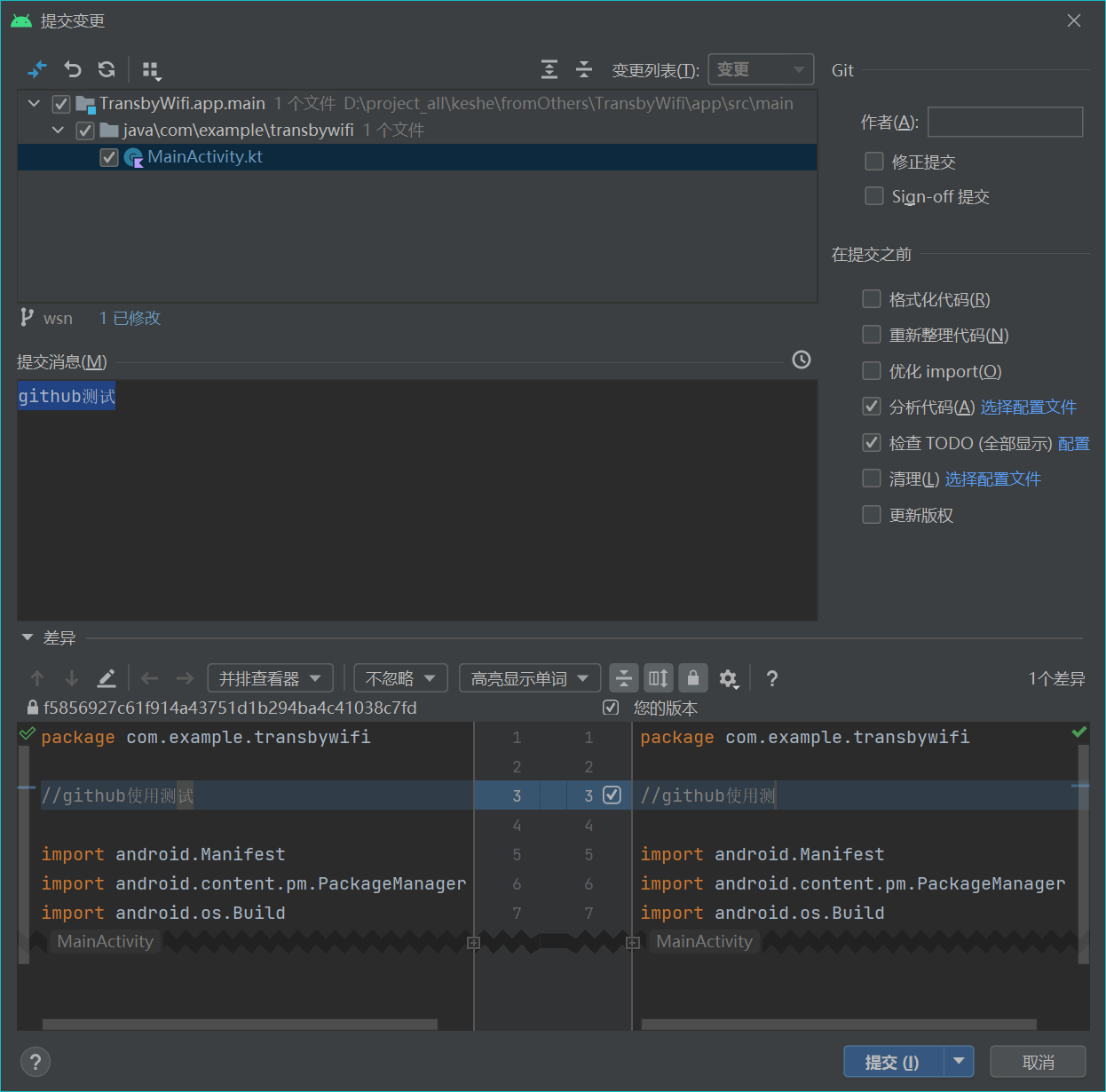Uncheck the 检查 TODO checkbox

pyautogui.click(x=872, y=443)
